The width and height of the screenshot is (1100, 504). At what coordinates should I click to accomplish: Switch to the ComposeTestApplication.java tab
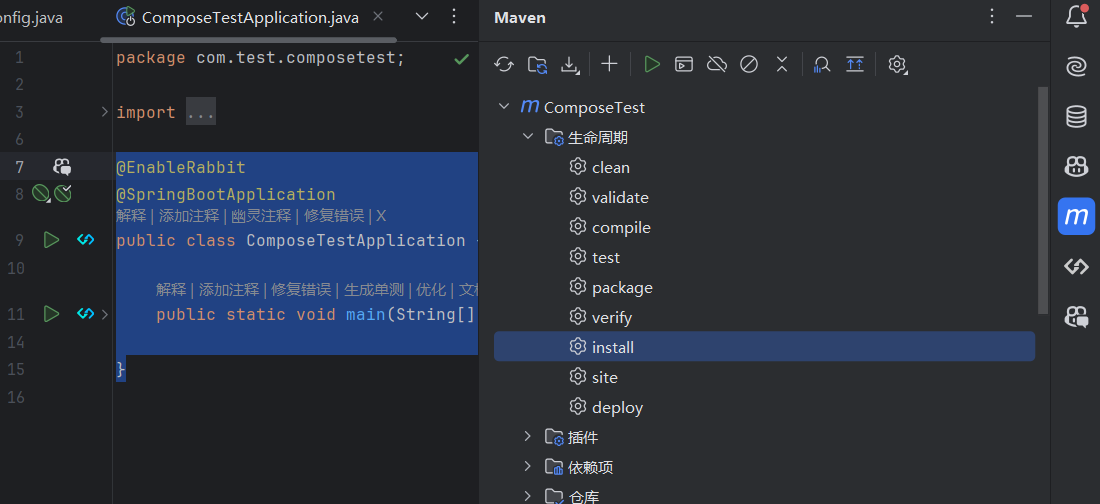(250, 18)
